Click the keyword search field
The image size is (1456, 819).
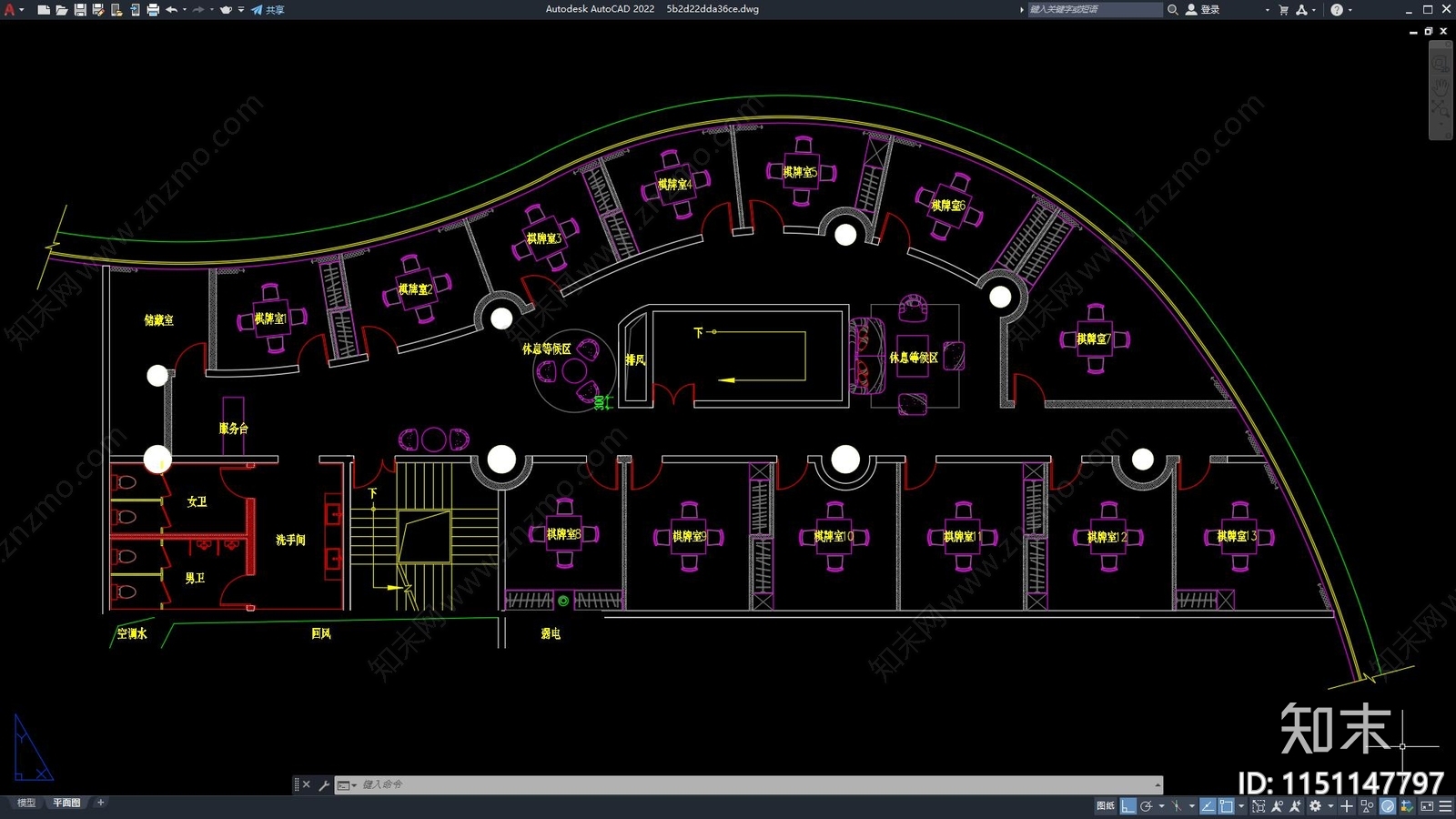point(1095,9)
